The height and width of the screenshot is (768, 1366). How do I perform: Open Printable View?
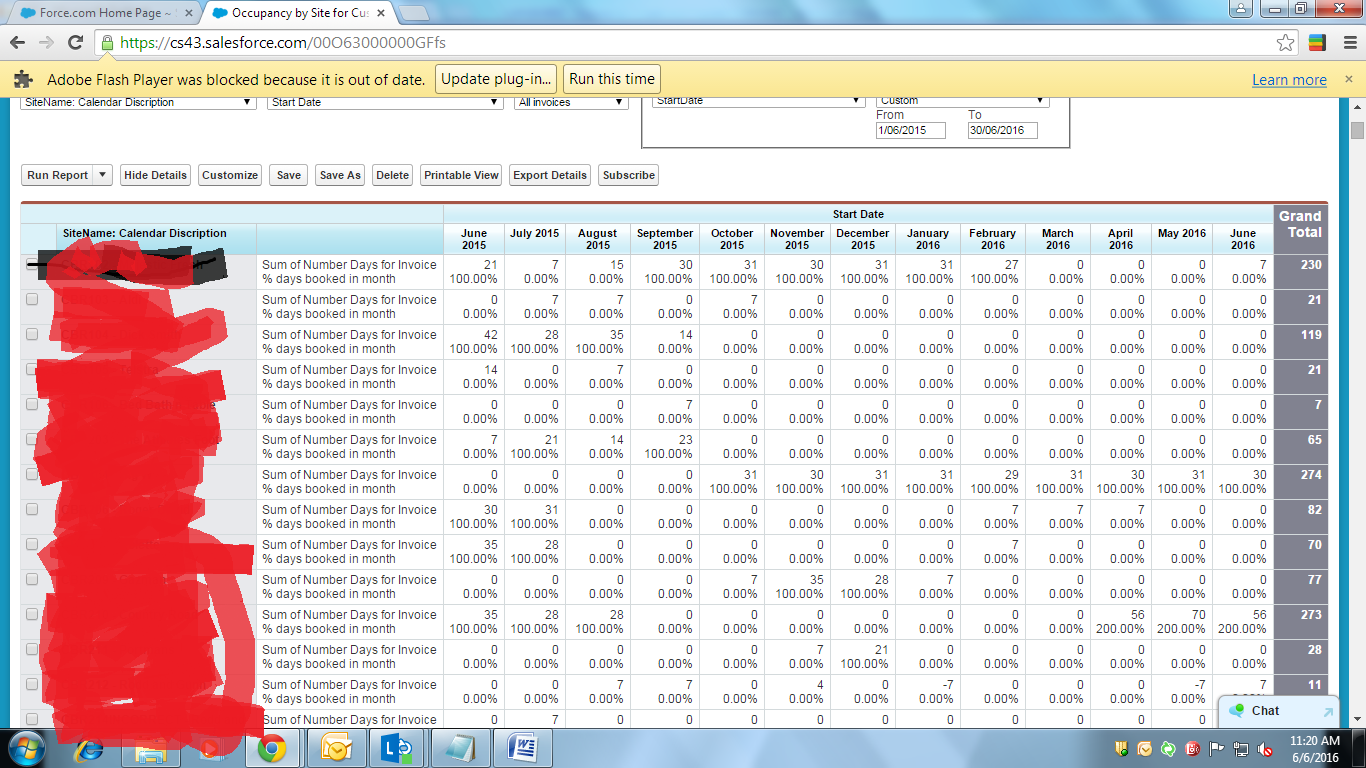point(461,175)
